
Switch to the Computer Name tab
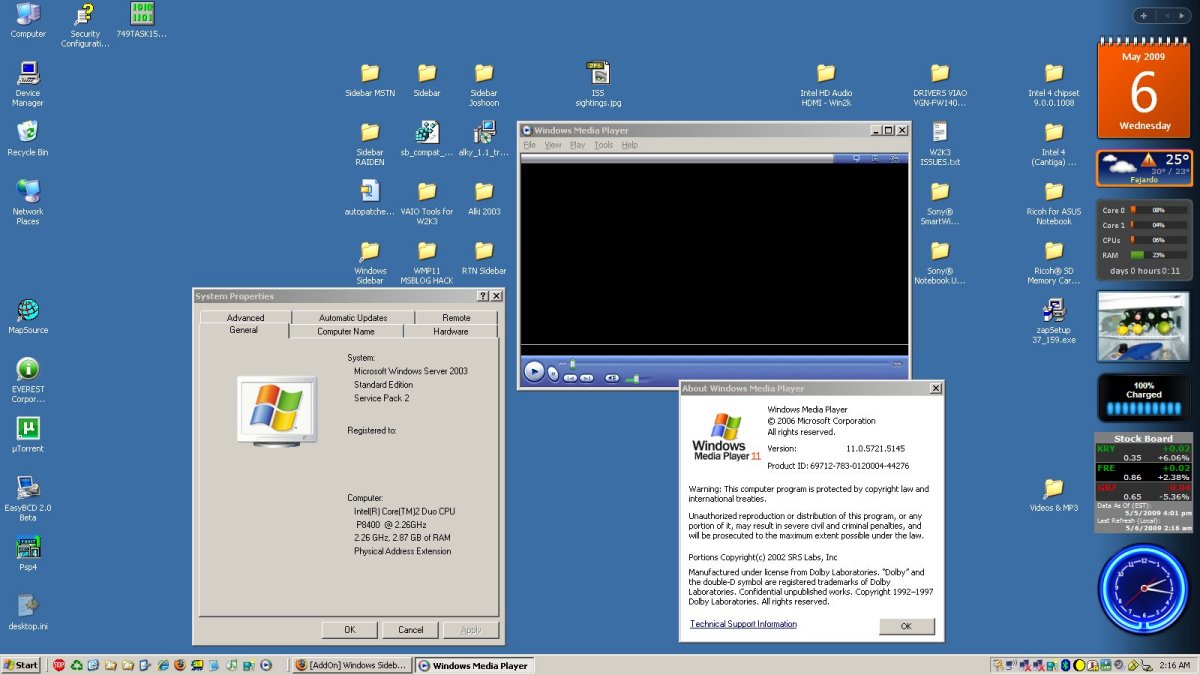tap(346, 331)
